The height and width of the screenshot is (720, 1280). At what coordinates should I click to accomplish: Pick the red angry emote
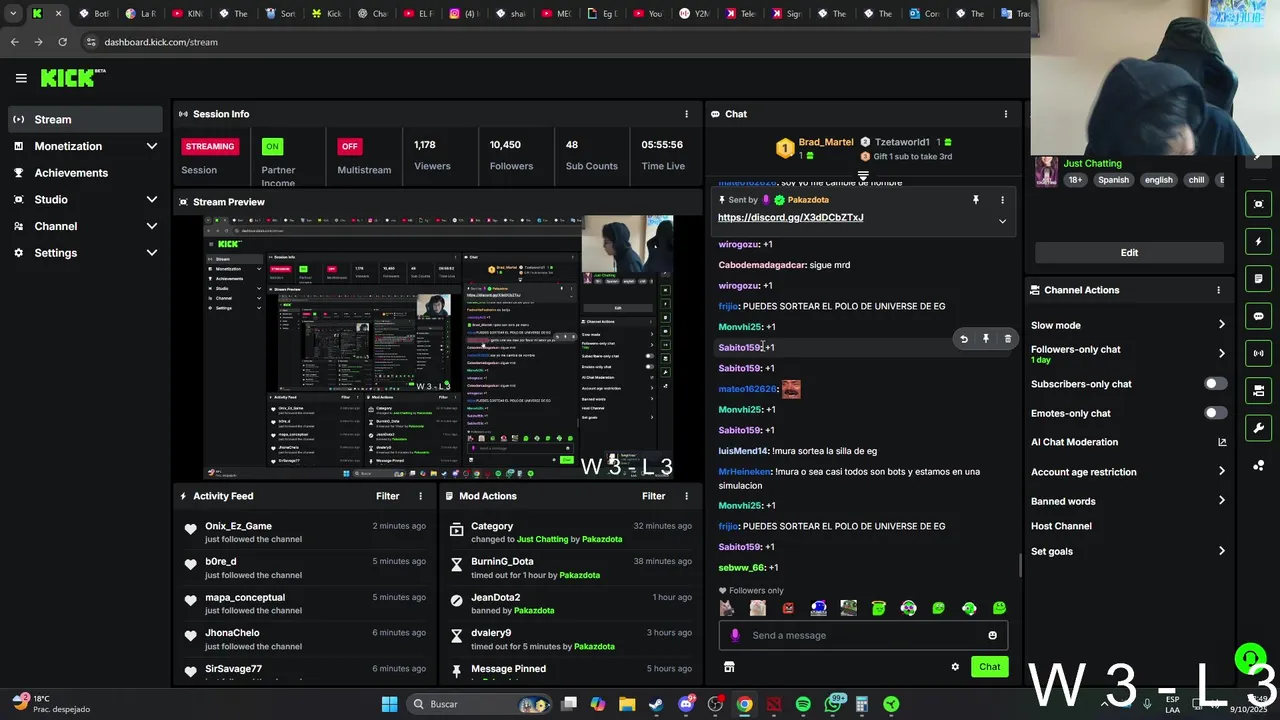point(788,608)
